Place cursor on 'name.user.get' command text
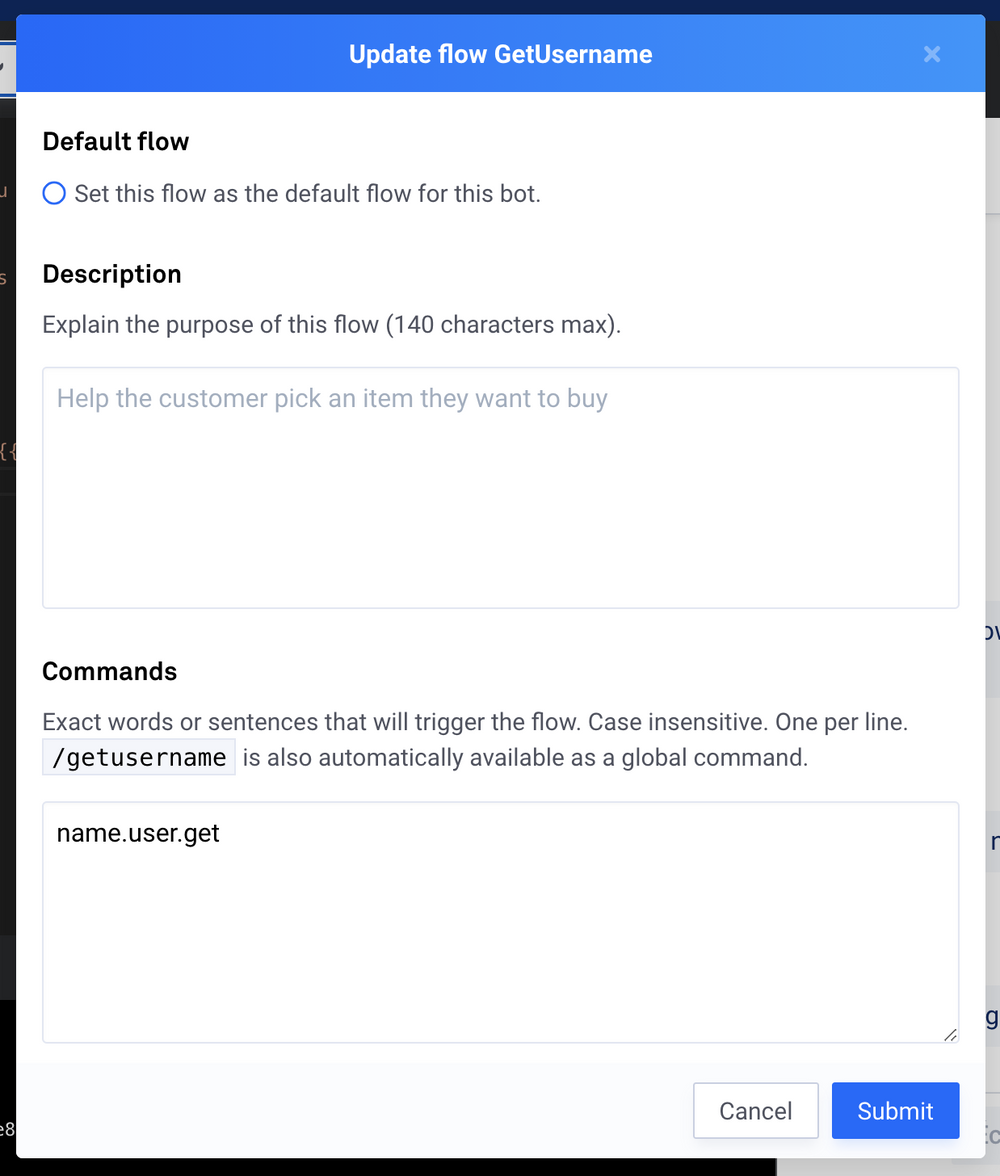The image size is (1000, 1176). click(138, 833)
